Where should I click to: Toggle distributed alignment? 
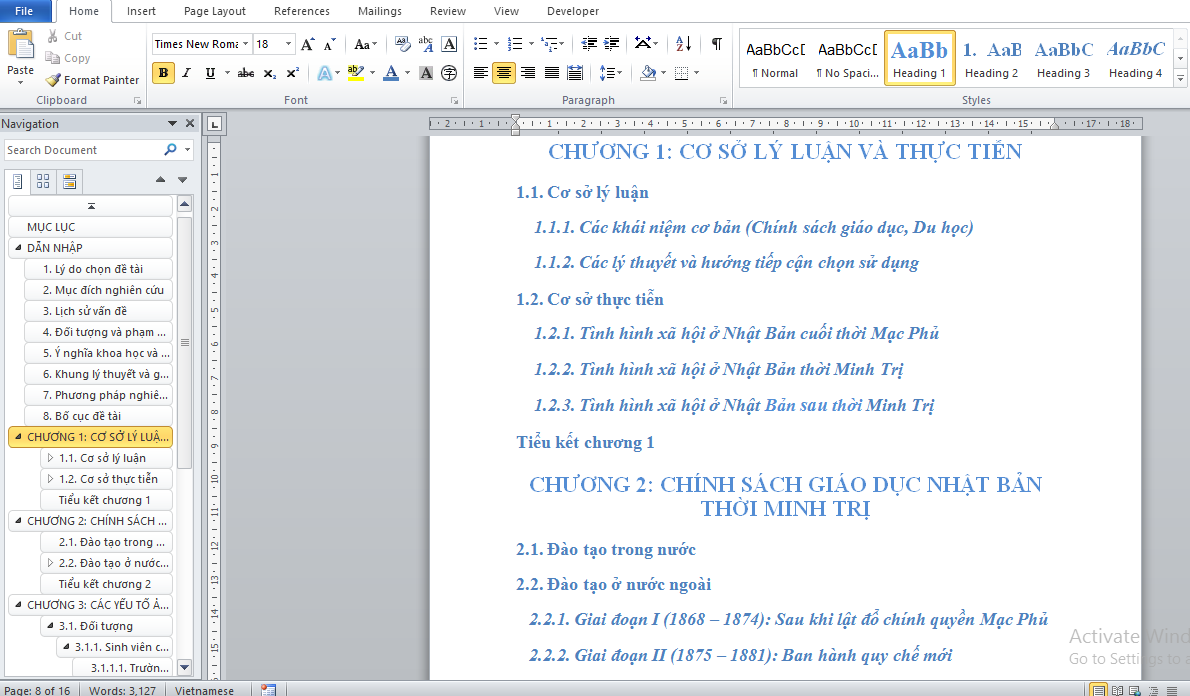pyautogui.click(x=575, y=73)
